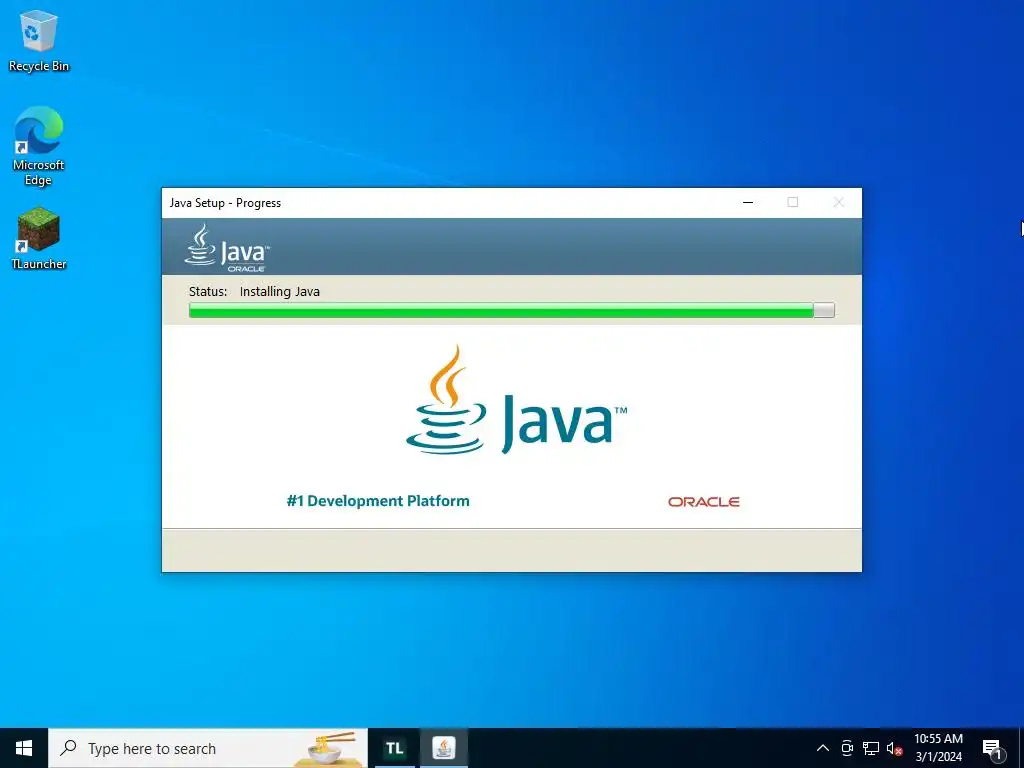The image size is (1024, 768).
Task: Click the Java installer taskbar icon
Action: (444, 748)
